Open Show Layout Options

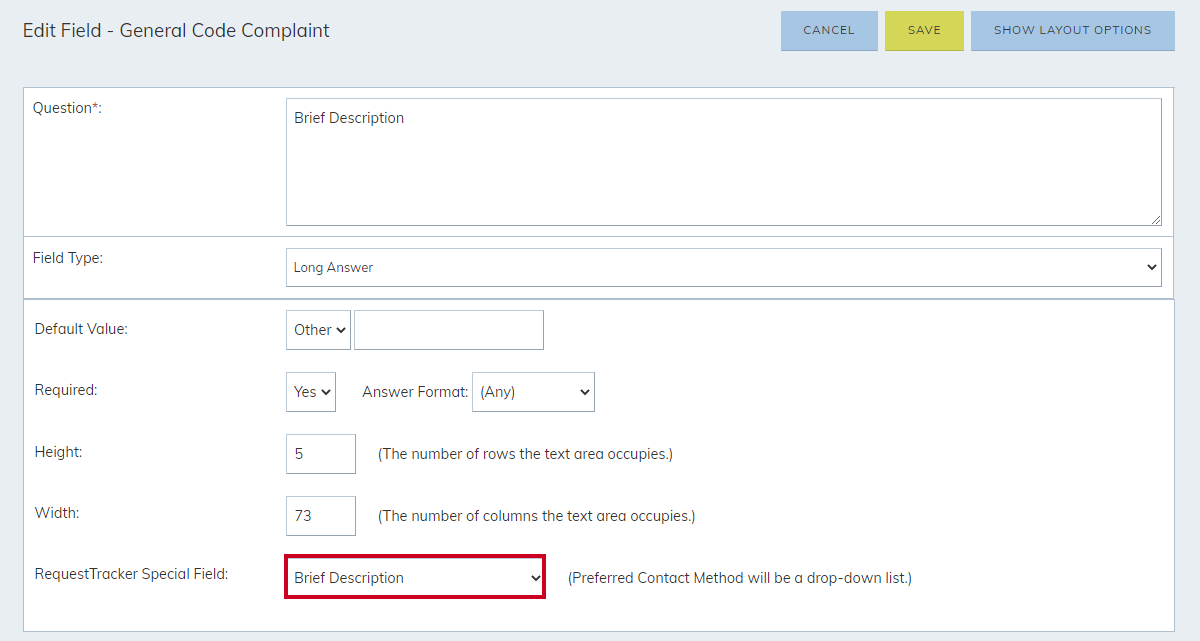tap(1072, 30)
